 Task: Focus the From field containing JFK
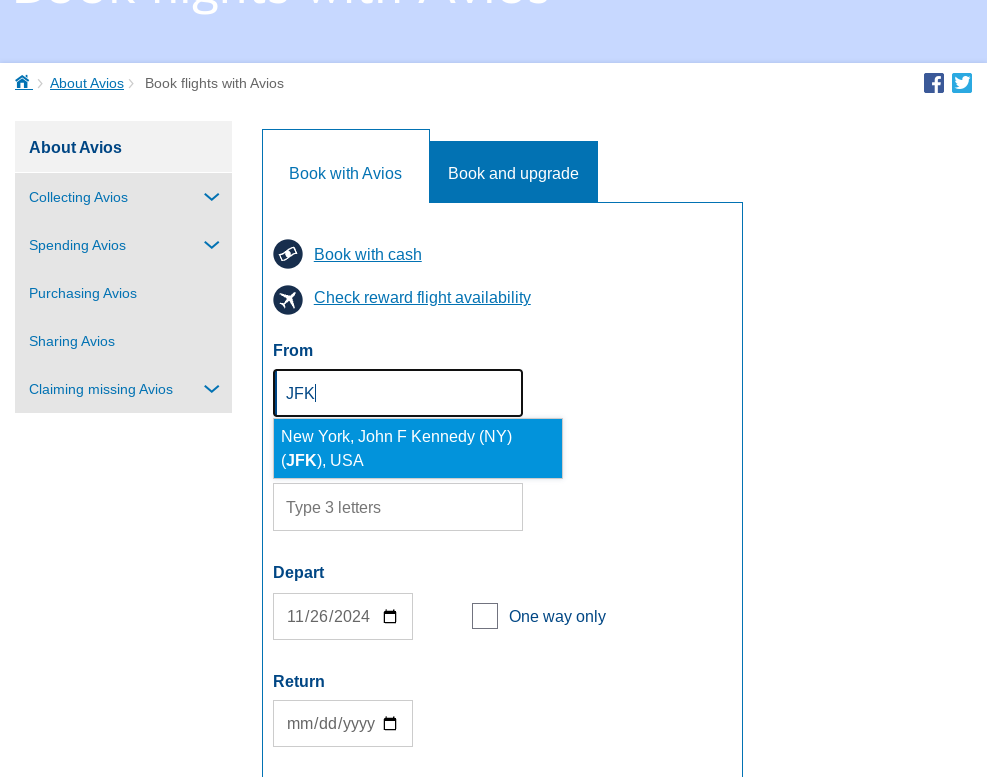tap(398, 393)
